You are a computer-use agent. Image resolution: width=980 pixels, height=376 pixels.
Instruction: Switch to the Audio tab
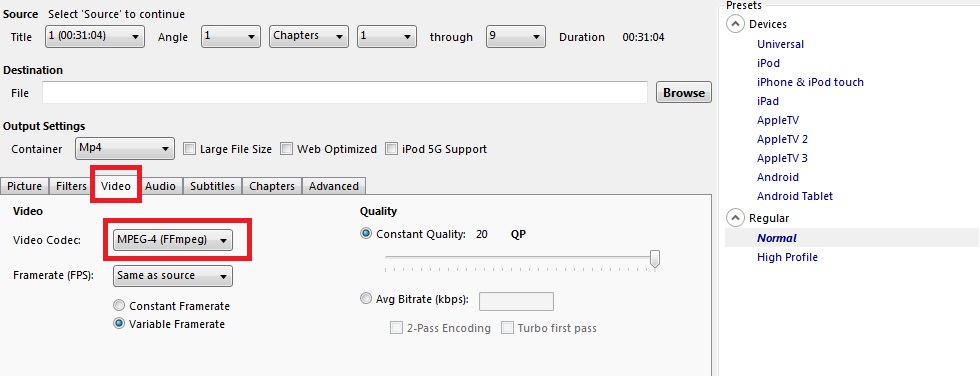[161, 186]
